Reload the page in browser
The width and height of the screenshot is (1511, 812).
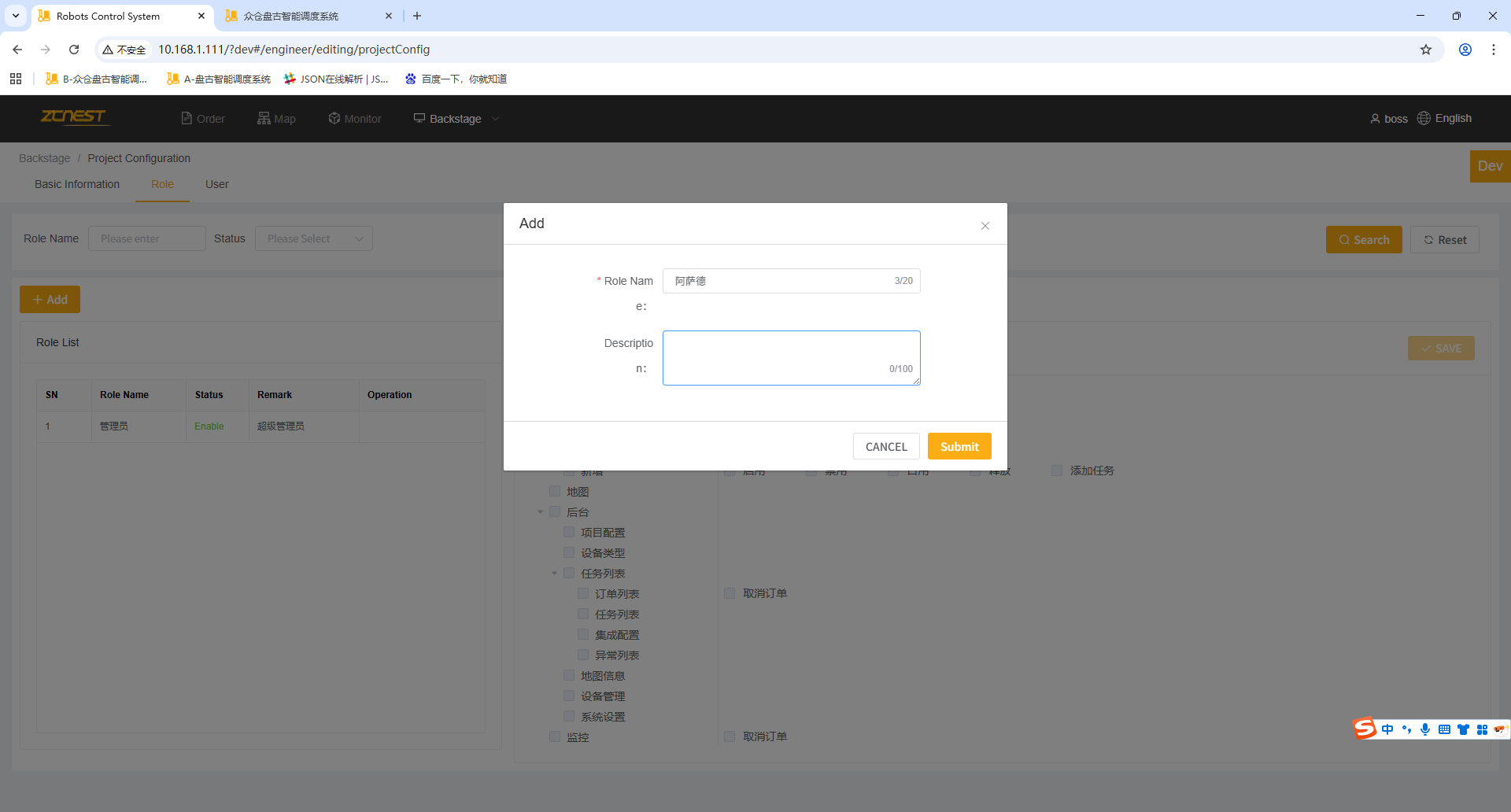pos(74,50)
